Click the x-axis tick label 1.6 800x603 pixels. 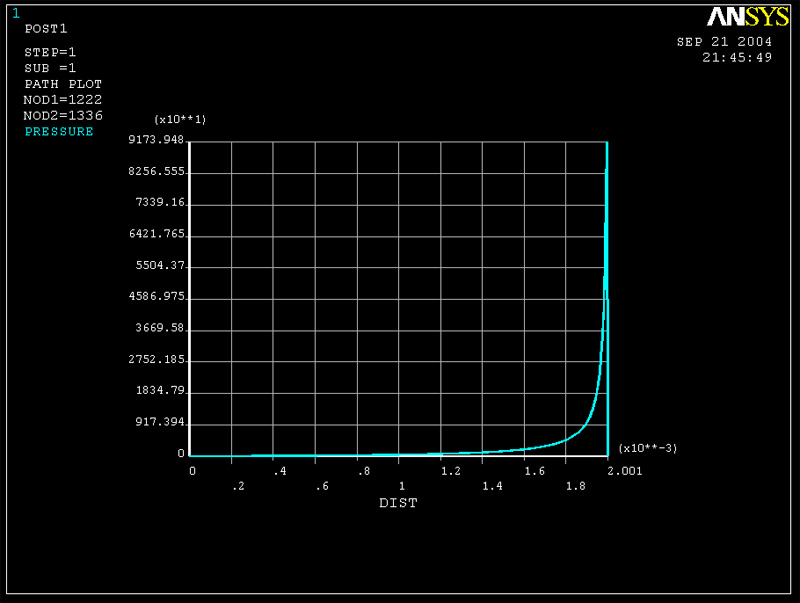535,471
